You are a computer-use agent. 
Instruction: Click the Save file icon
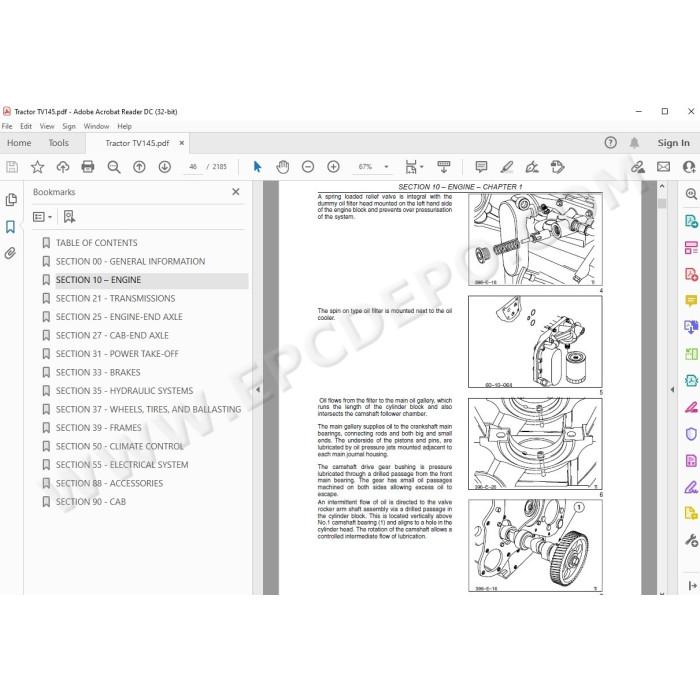12,167
